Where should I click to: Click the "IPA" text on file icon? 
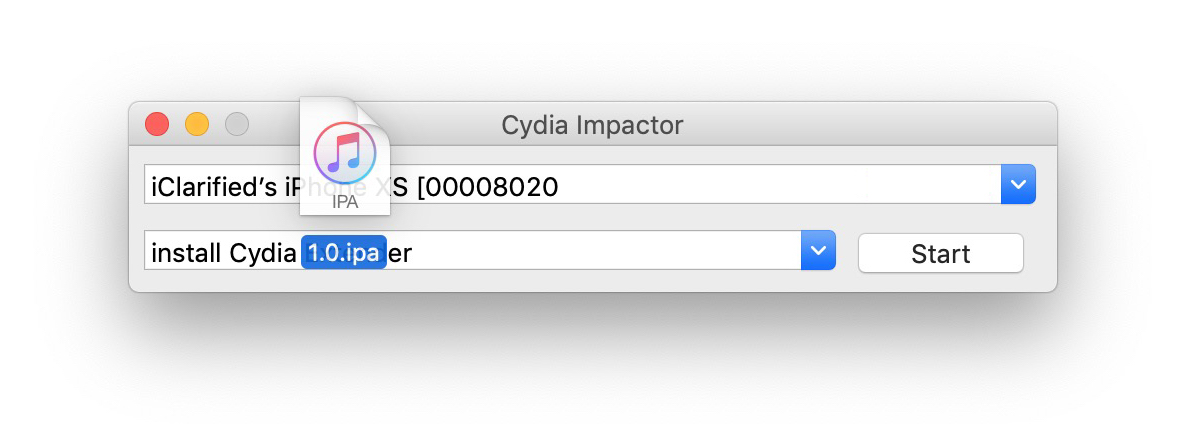coord(344,200)
